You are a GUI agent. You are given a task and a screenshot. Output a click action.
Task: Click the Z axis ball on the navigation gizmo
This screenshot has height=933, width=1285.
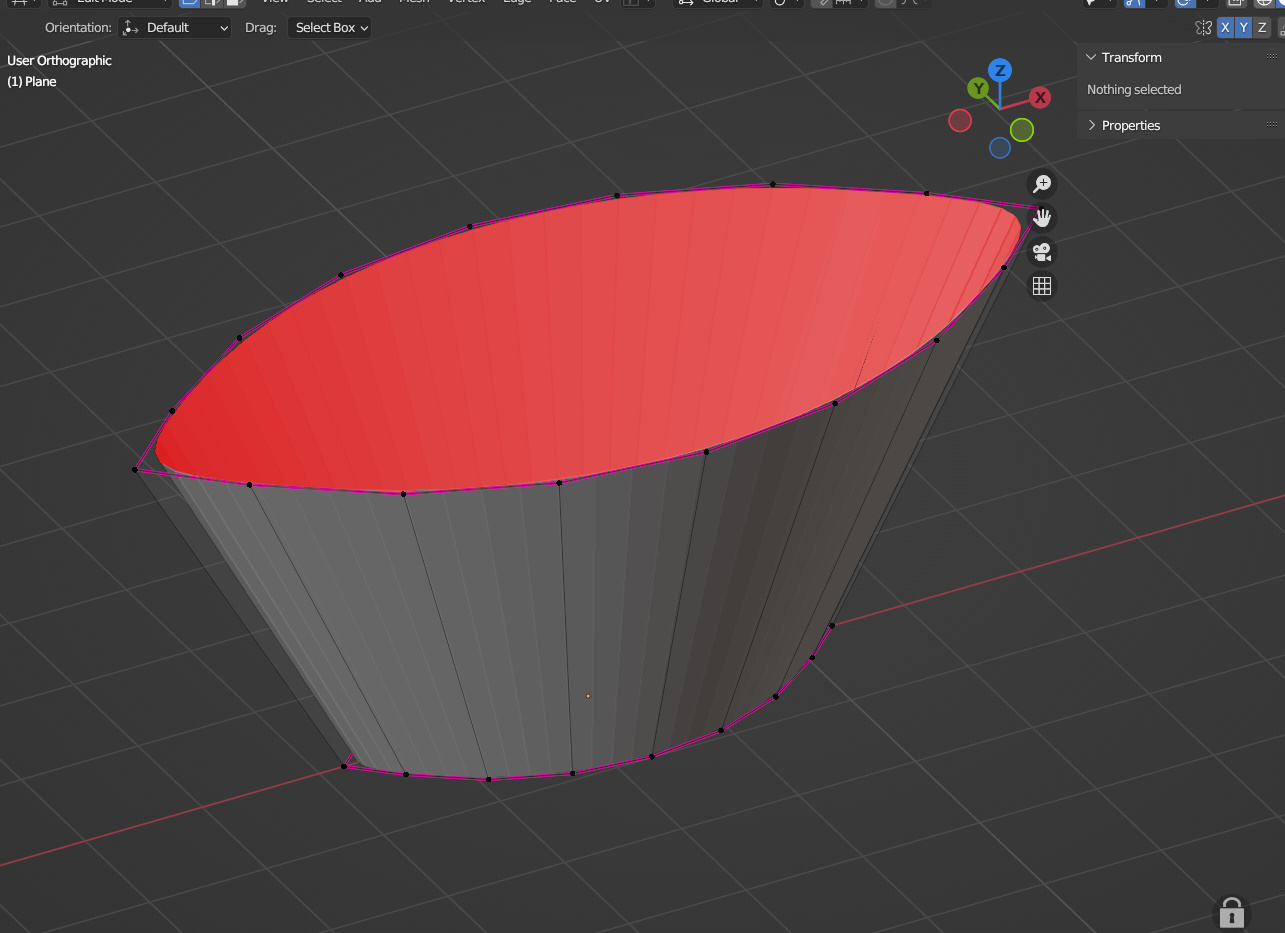tap(999, 69)
